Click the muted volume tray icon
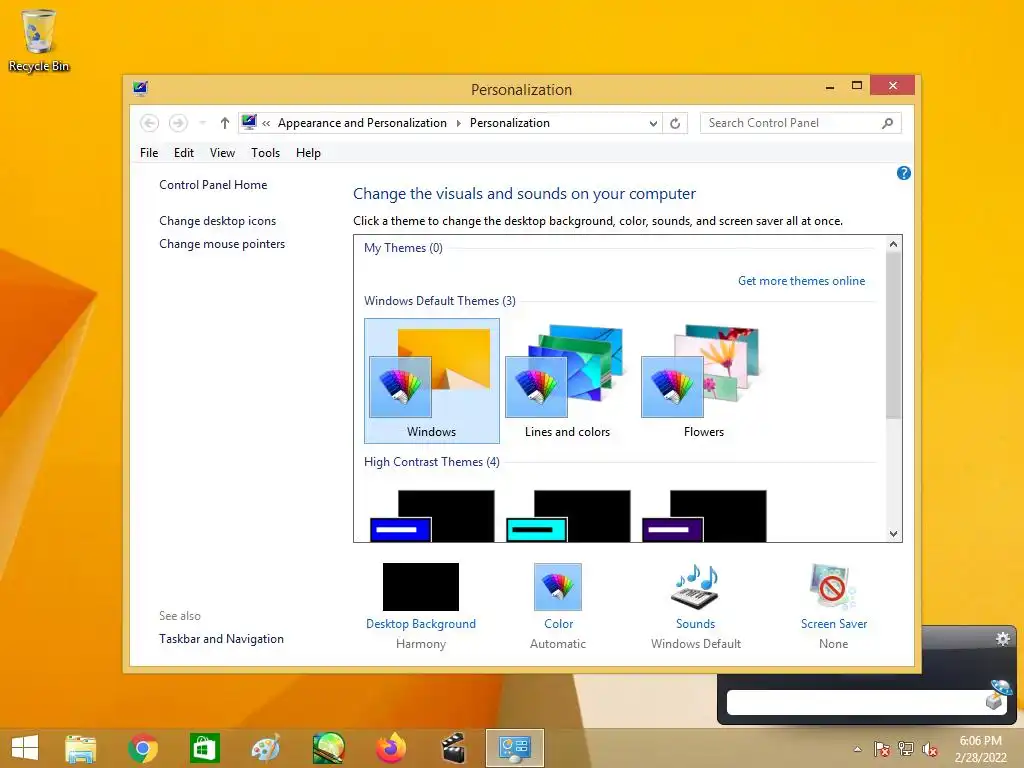This screenshot has height=768, width=1024. (x=930, y=749)
